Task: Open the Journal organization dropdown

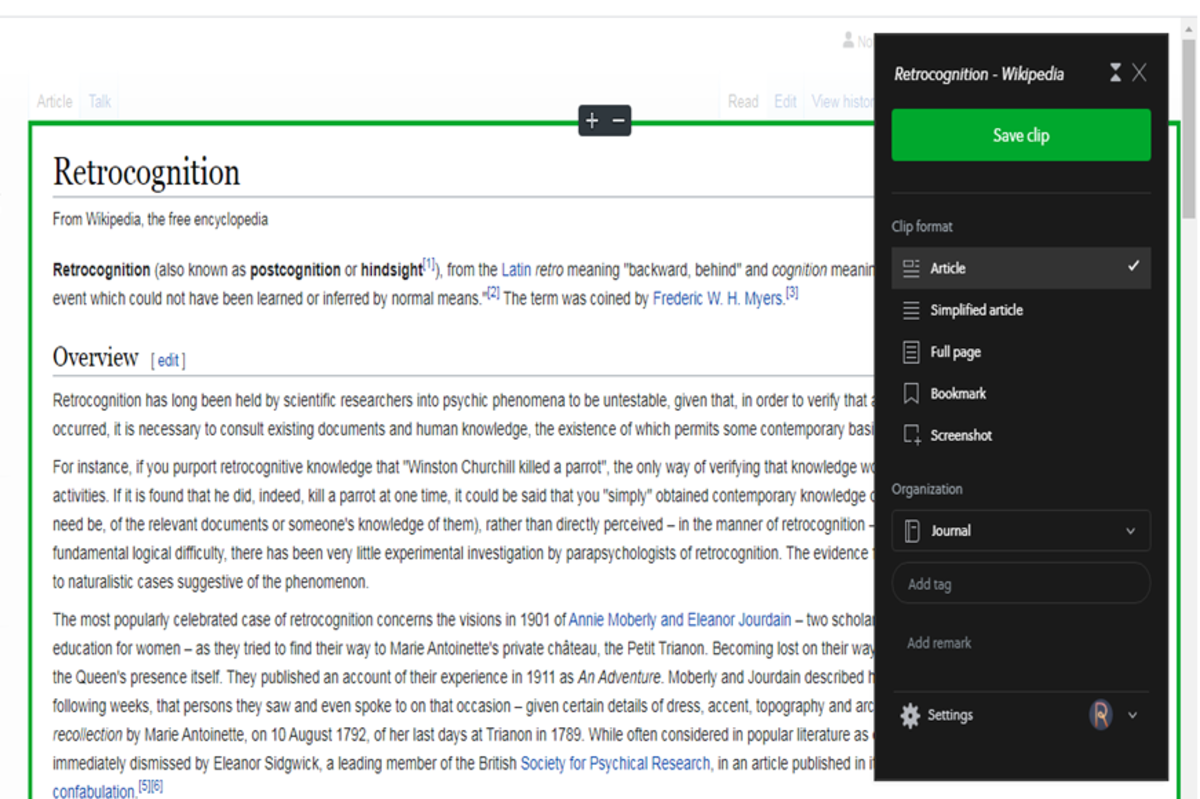Action: (1131, 530)
